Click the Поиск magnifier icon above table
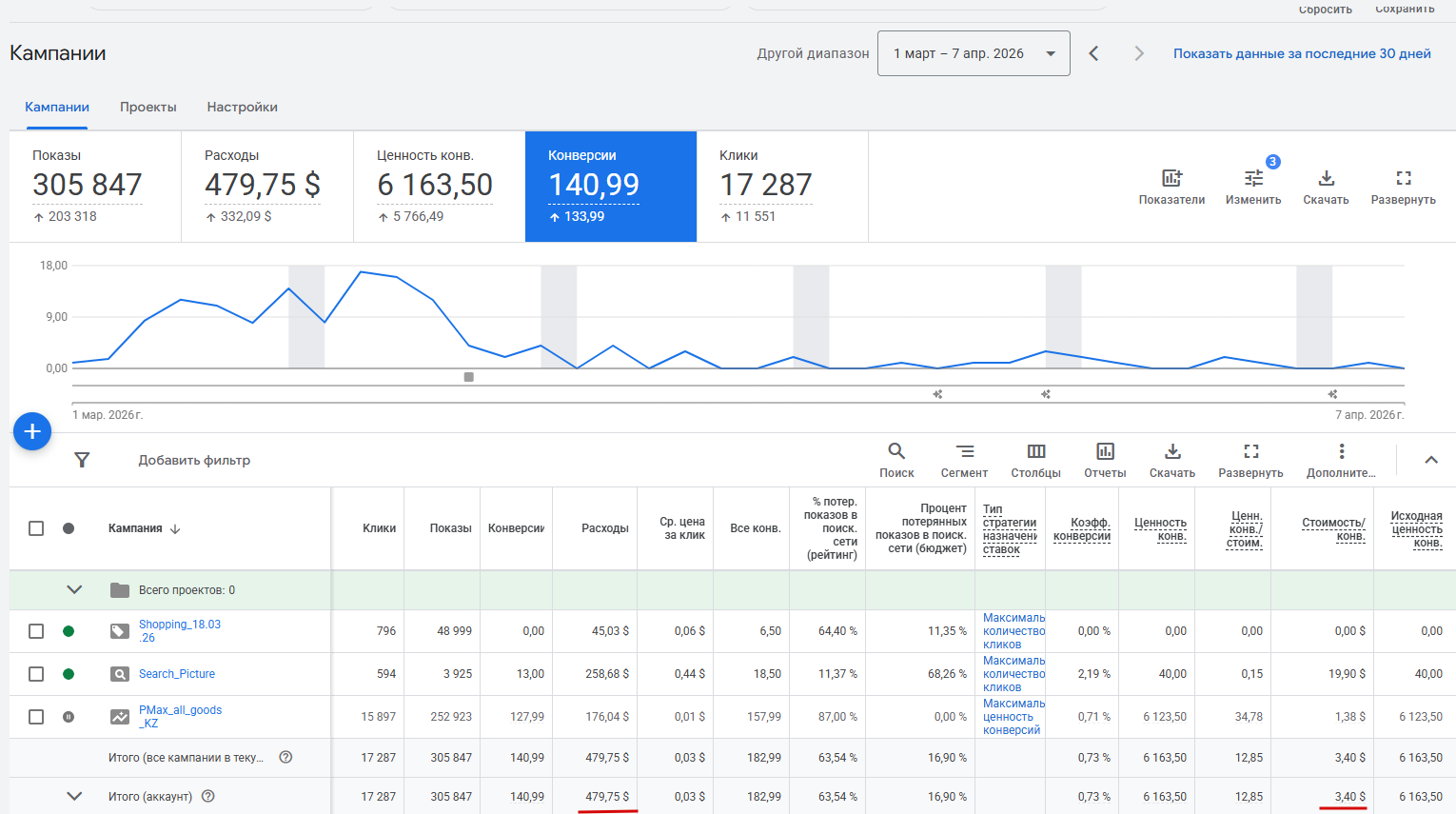 tap(896, 451)
